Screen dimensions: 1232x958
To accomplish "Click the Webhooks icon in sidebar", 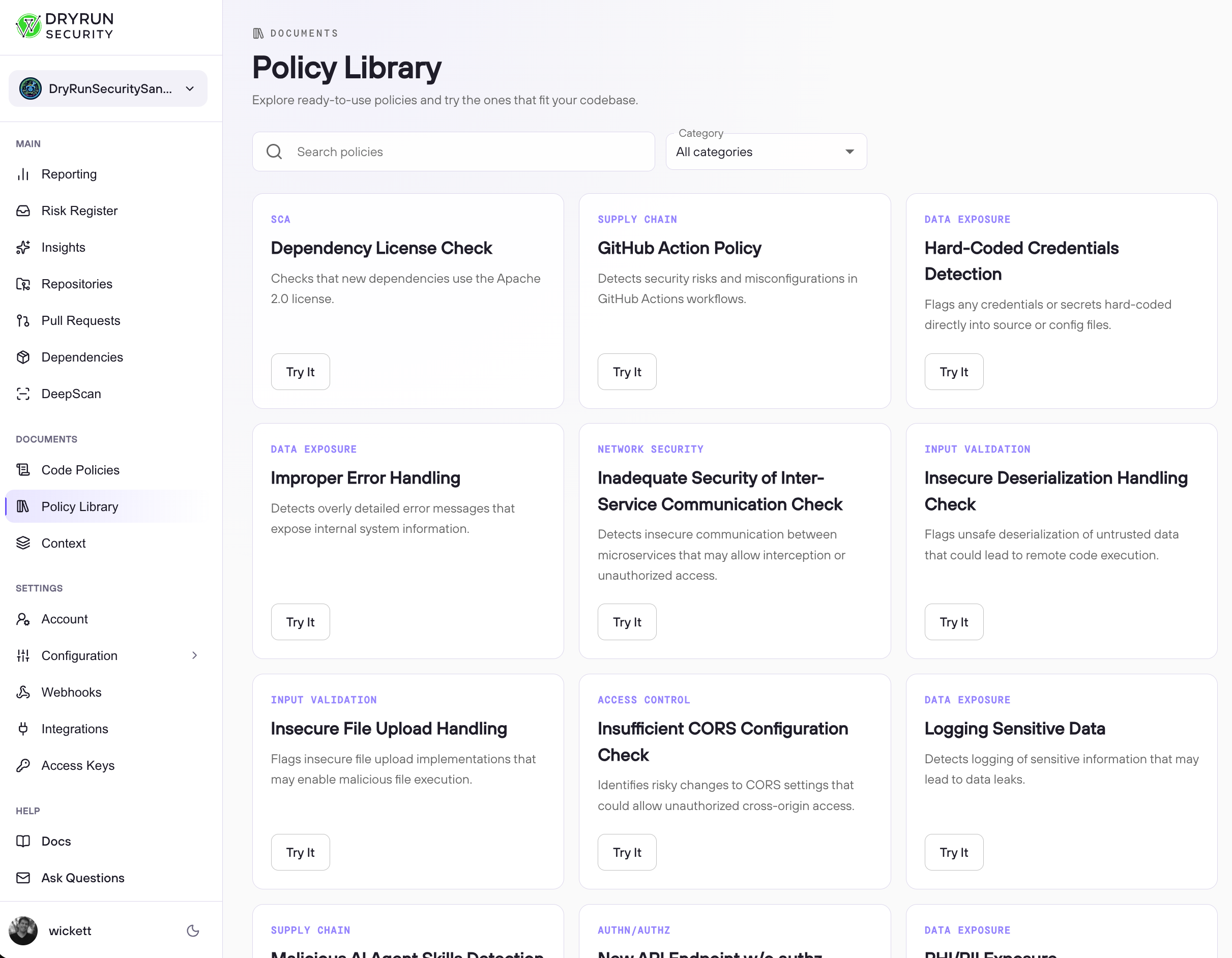I will pyautogui.click(x=23, y=693).
